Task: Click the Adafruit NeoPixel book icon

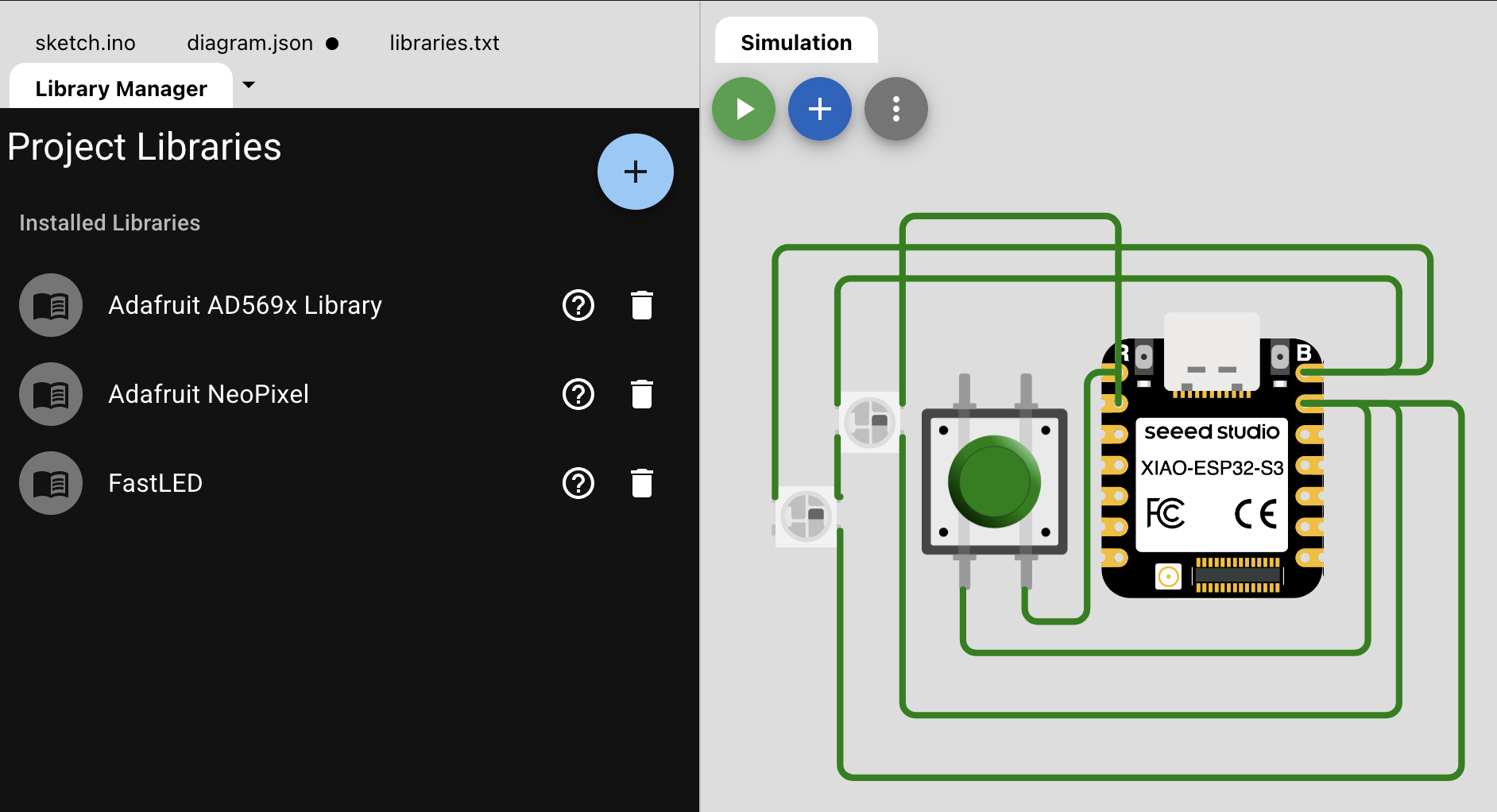Action: (50, 394)
